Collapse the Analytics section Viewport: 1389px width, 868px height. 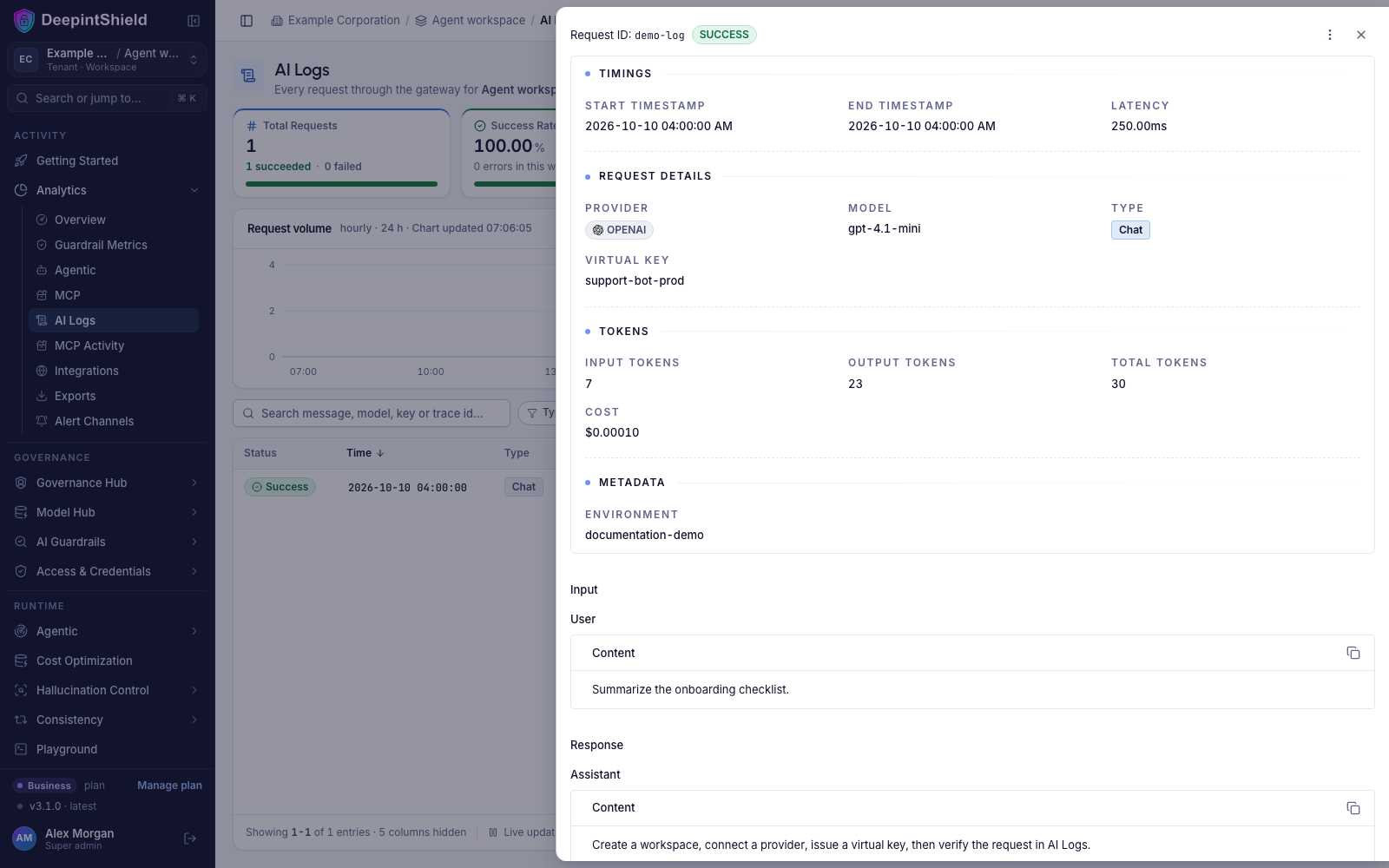point(108,190)
